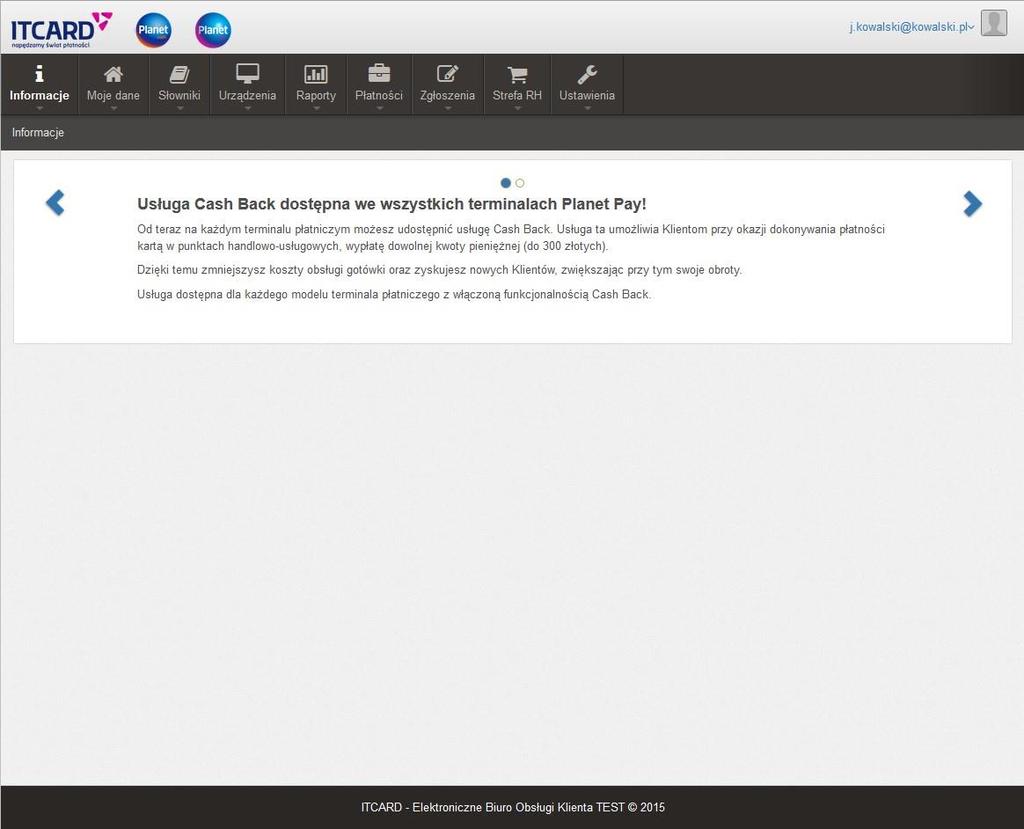The image size is (1024, 829).
Task: Expand the arrow under Urządzenia
Action: tap(248, 108)
